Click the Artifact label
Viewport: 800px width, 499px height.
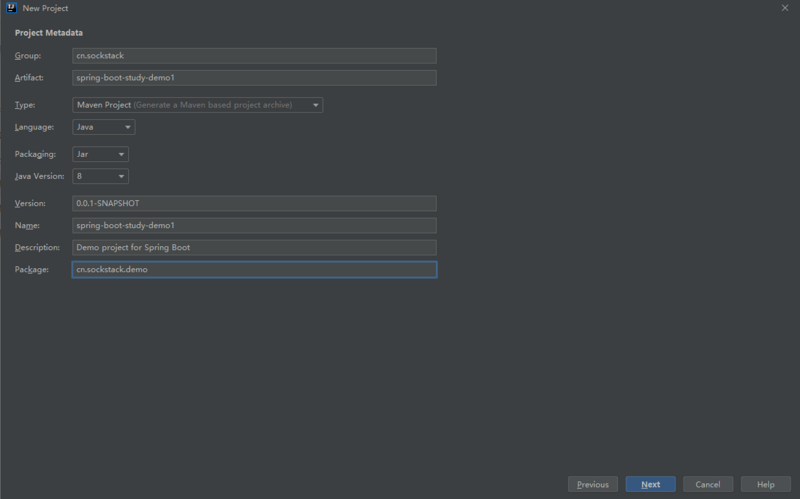click(29, 78)
